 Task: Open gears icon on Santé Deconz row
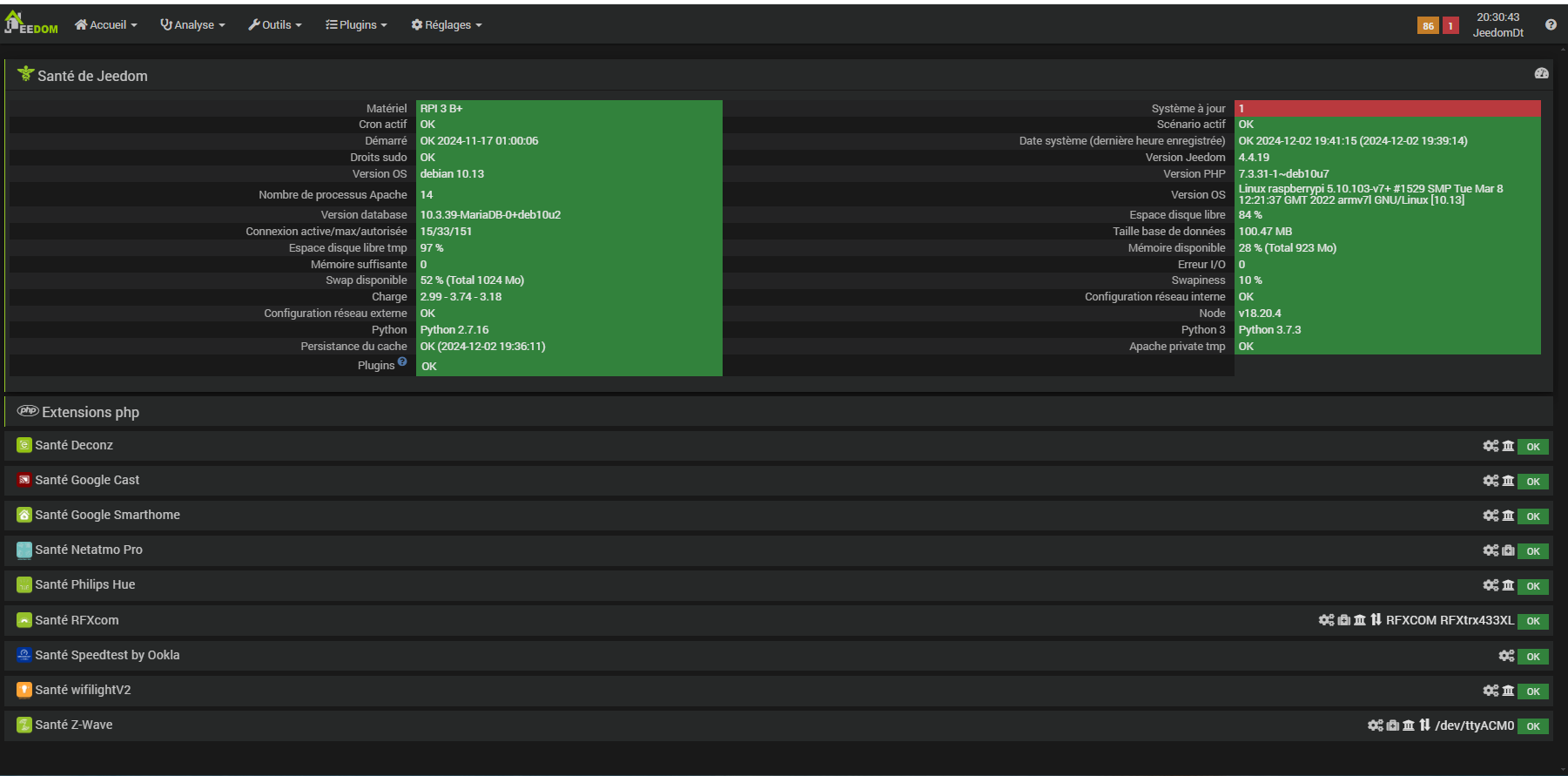(x=1491, y=446)
